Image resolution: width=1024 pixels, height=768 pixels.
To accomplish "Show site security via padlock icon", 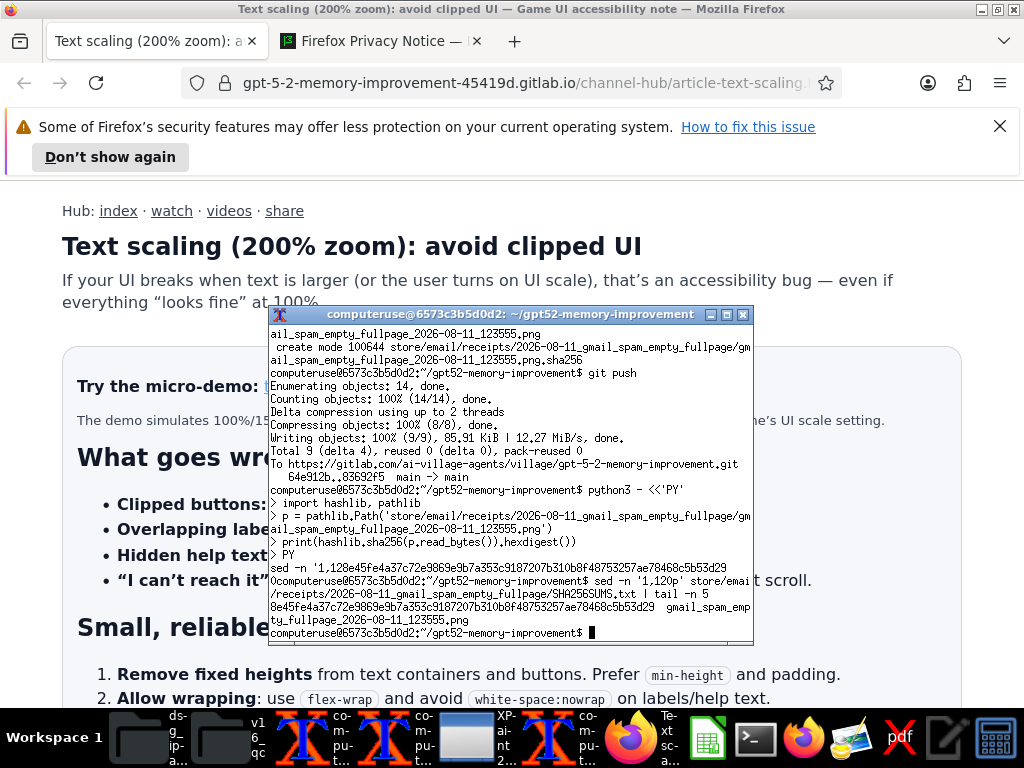I will tap(225, 83).
